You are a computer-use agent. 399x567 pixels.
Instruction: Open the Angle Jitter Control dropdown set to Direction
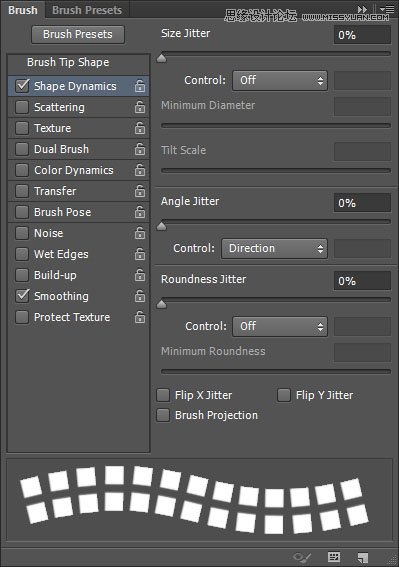[275, 248]
